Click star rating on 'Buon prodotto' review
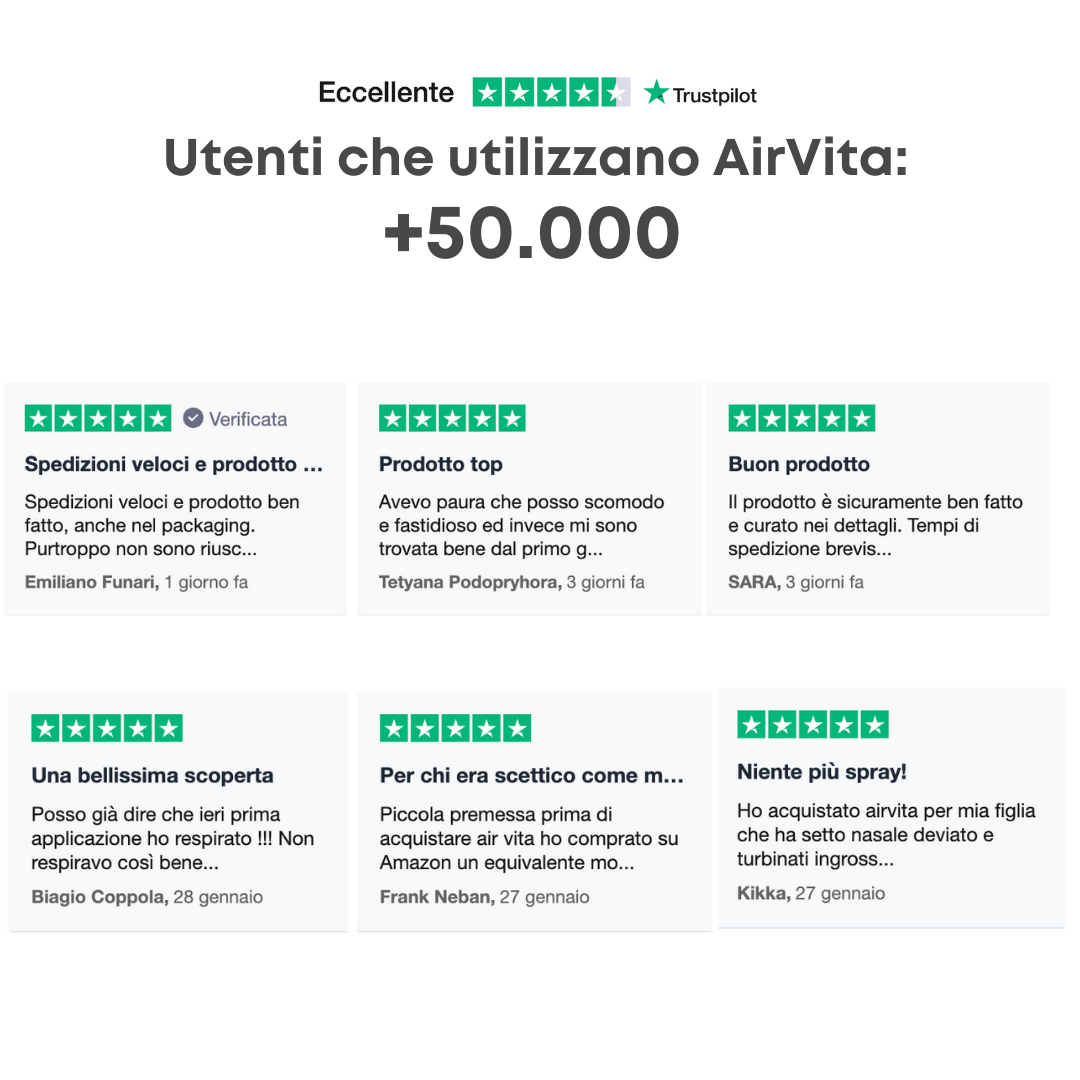 click(x=802, y=418)
